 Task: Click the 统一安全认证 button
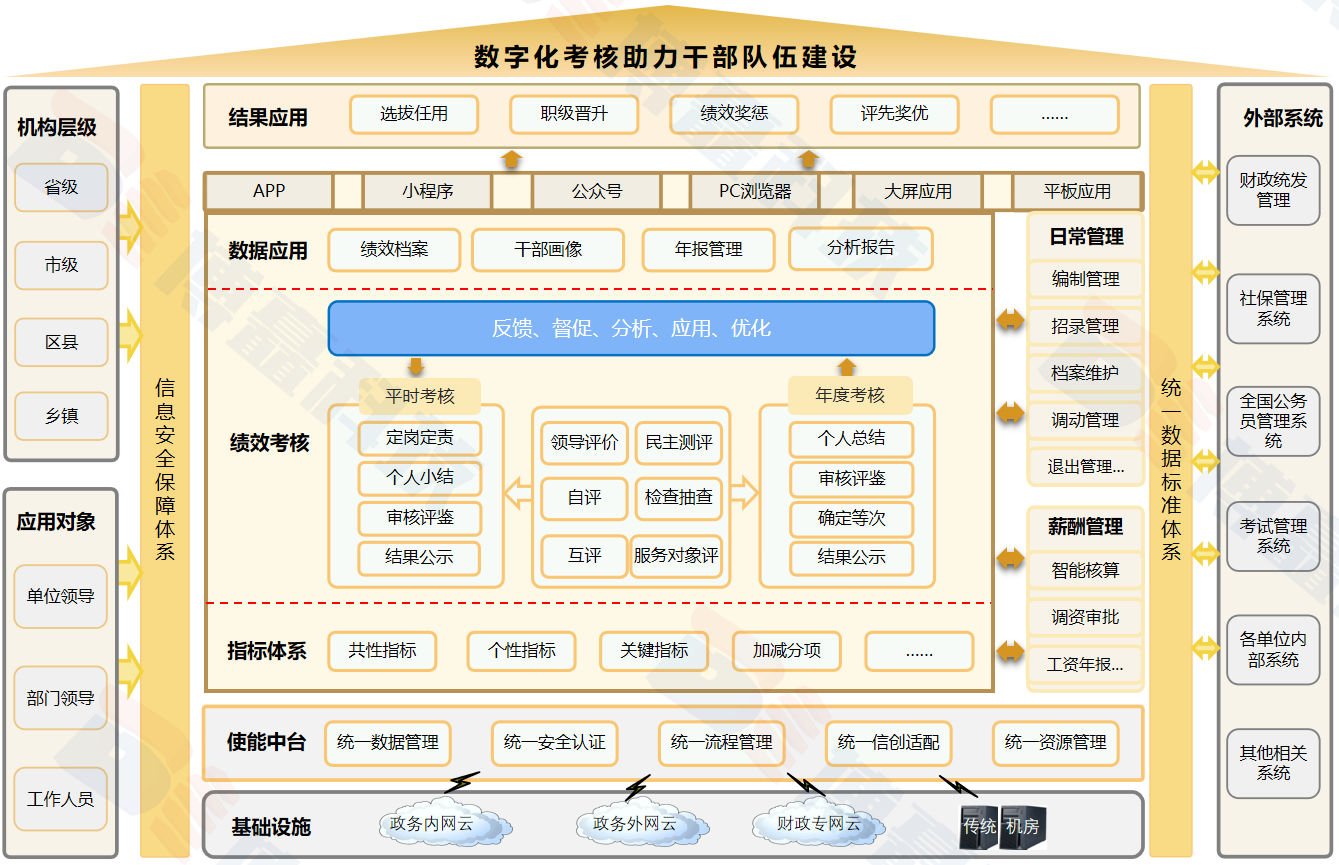[554, 743]
